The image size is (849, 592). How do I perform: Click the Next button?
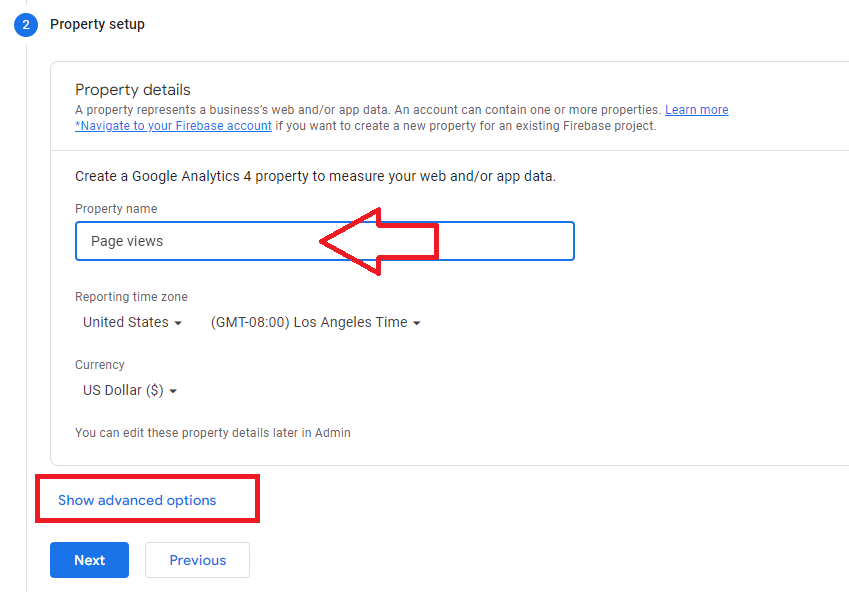[x=89, y=560]
